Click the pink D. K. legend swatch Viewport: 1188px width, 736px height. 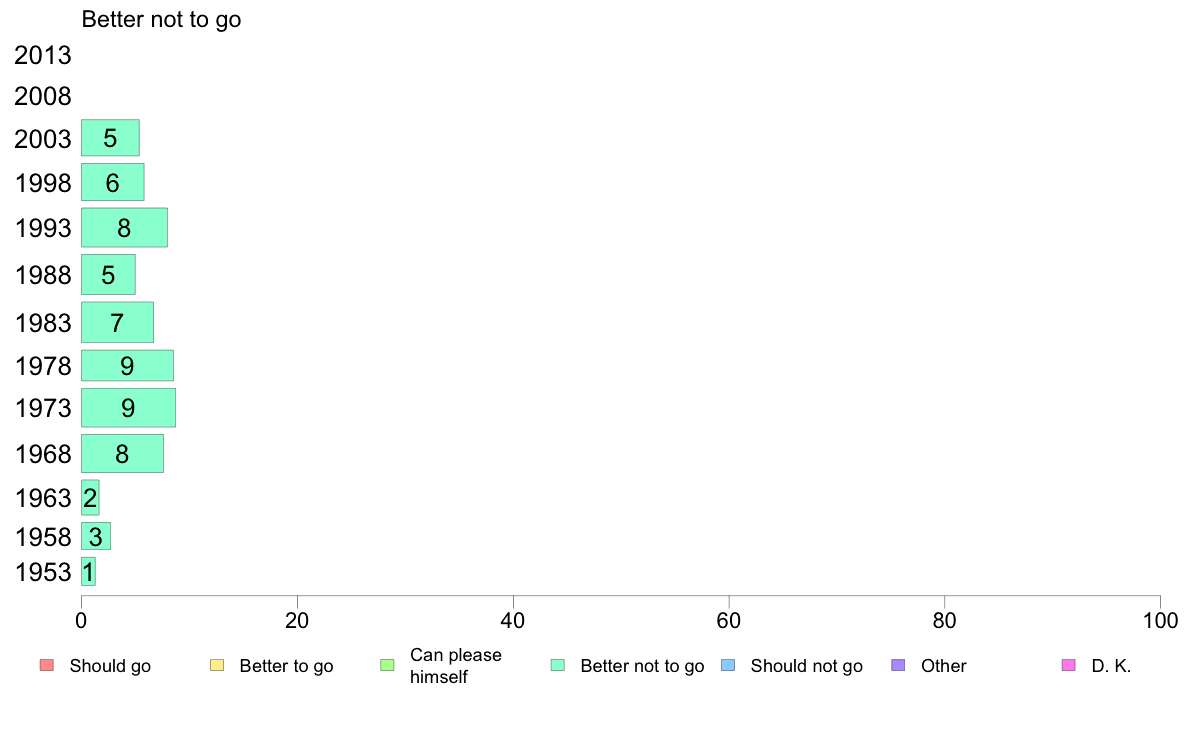coord(1068,666)
